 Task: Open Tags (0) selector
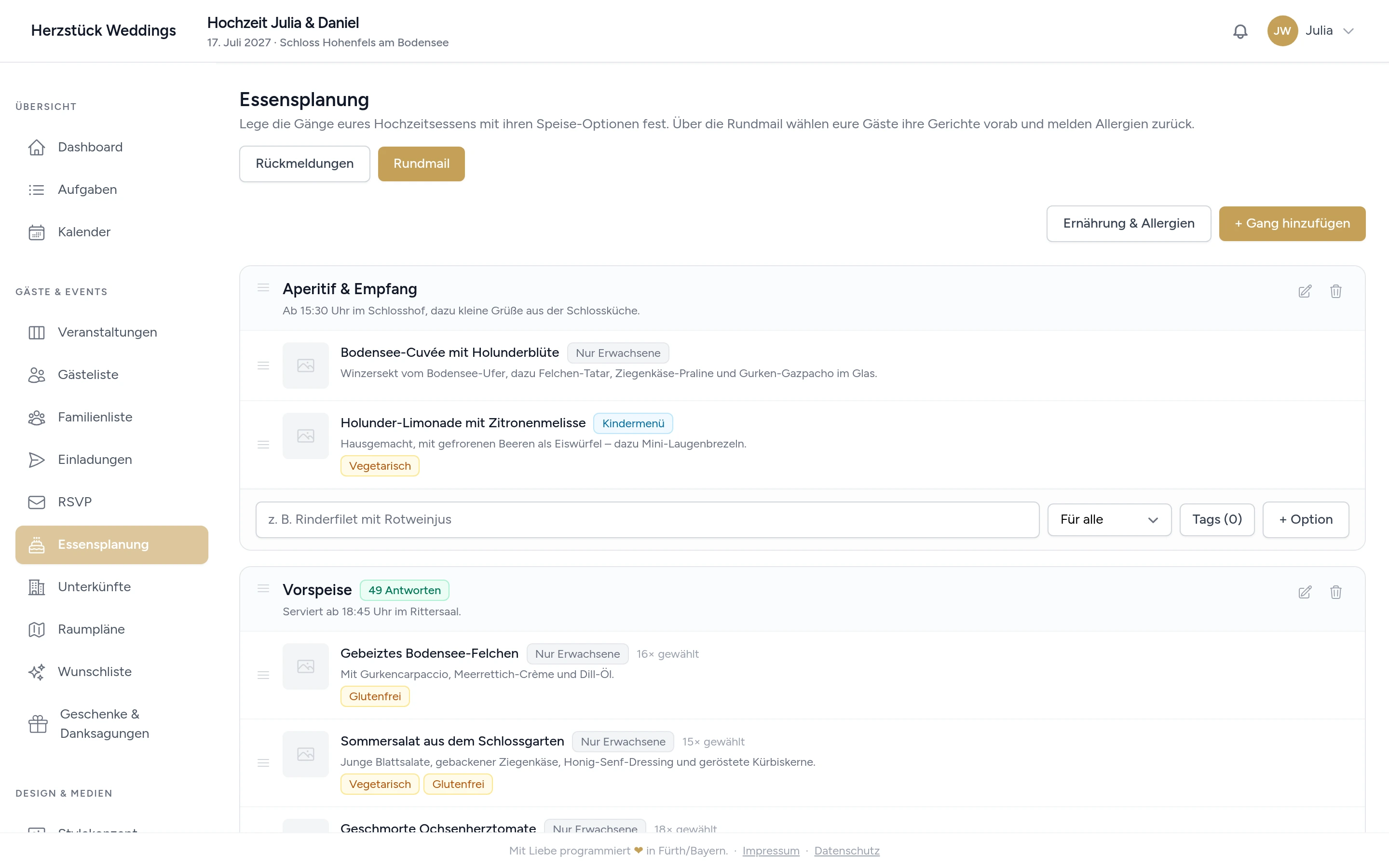[1217, 519]
